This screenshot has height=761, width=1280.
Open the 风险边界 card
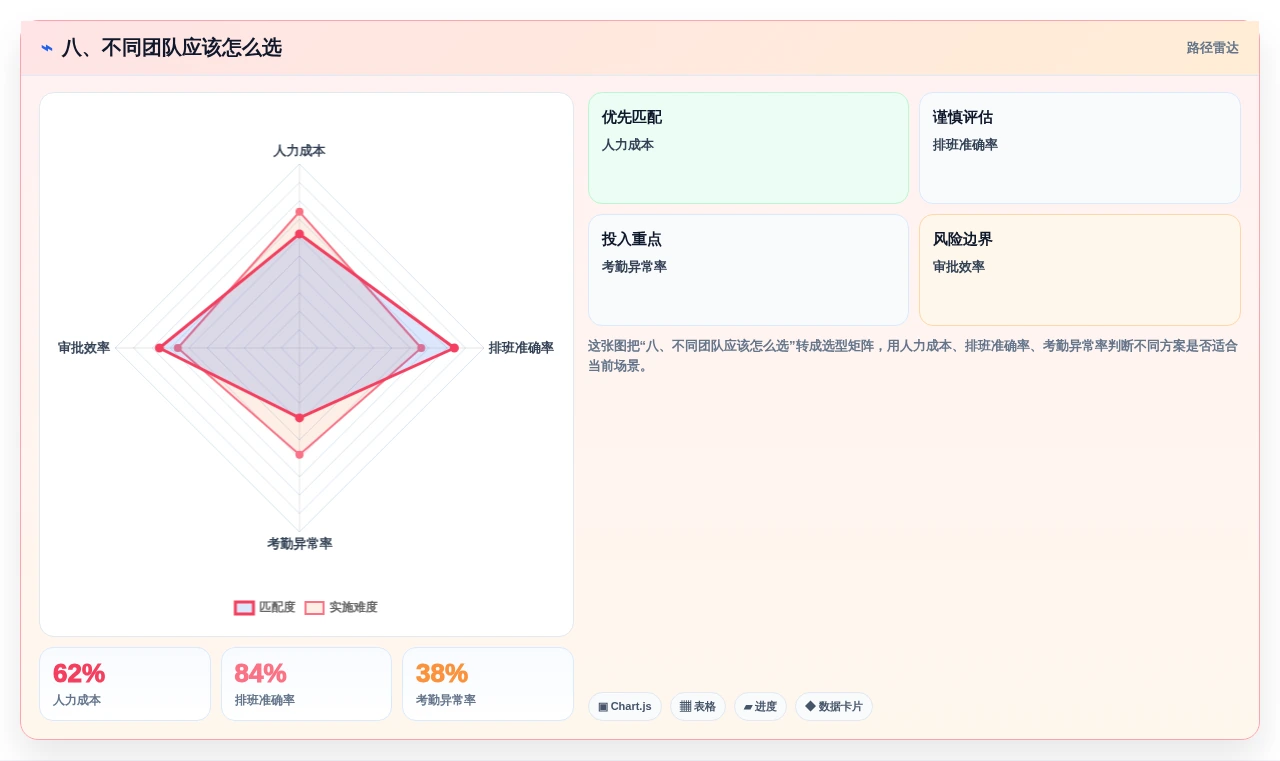(1080, 270)
